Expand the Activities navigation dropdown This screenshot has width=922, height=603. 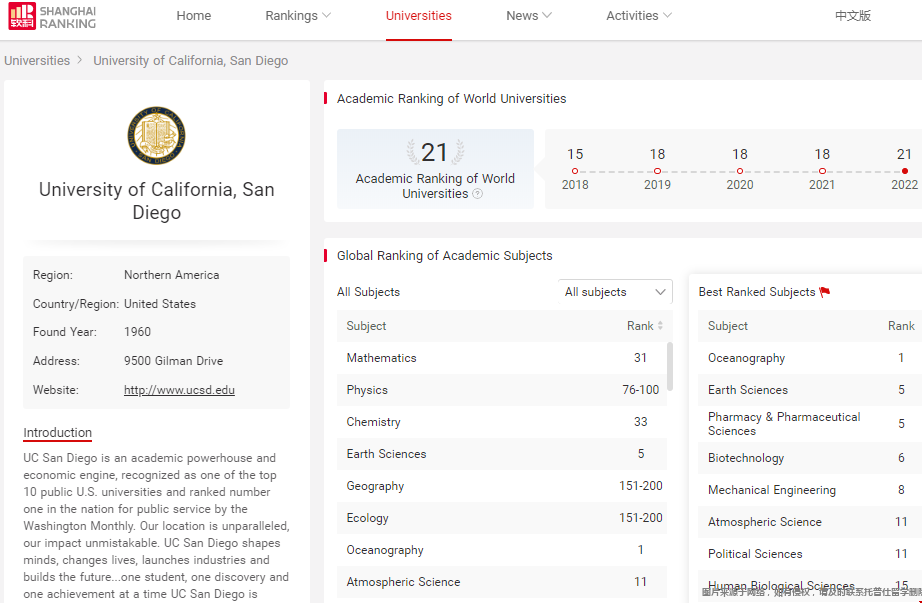point(639,16)
